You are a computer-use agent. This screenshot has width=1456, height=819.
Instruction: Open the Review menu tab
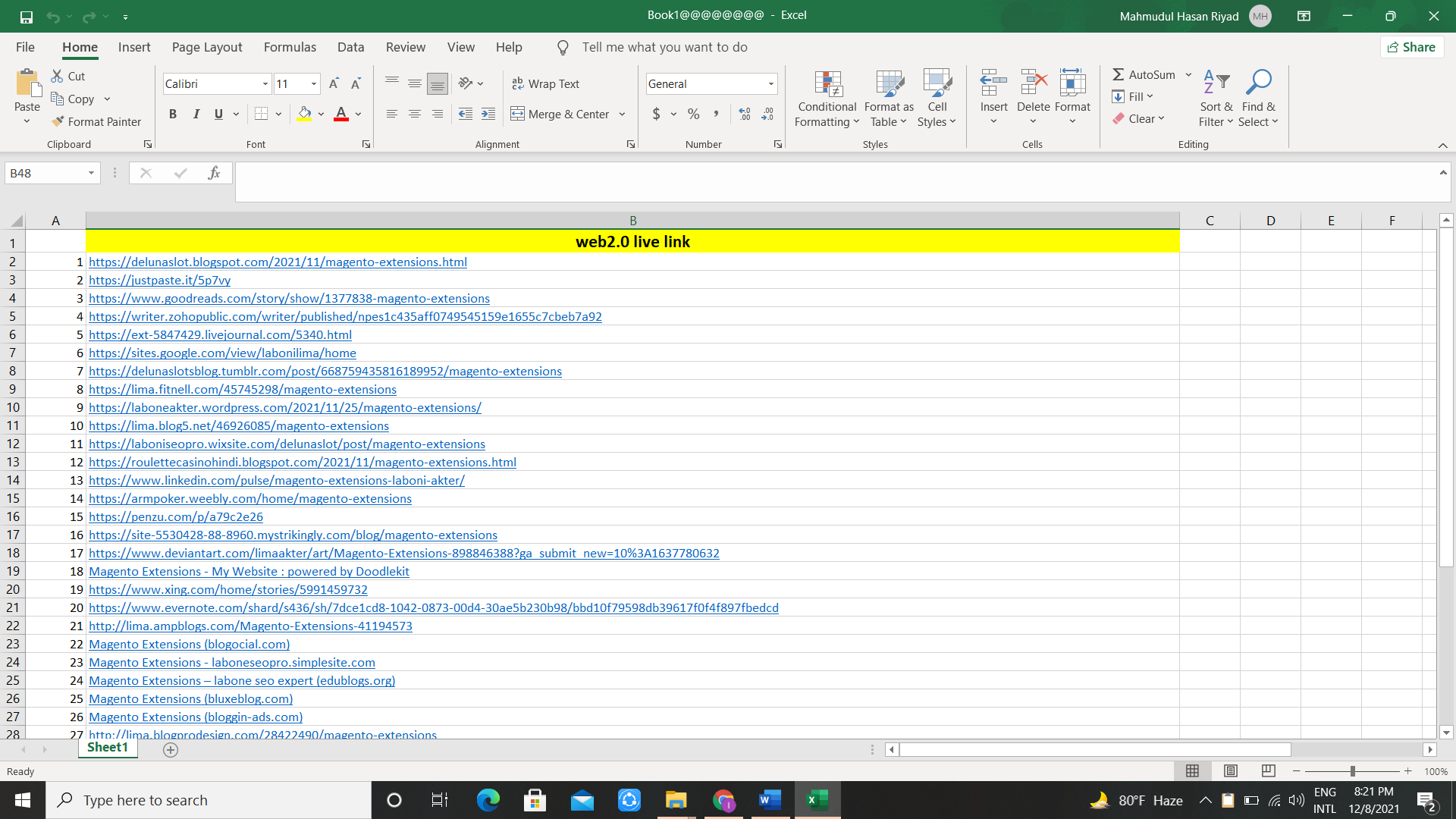click(x=405, y=47)
